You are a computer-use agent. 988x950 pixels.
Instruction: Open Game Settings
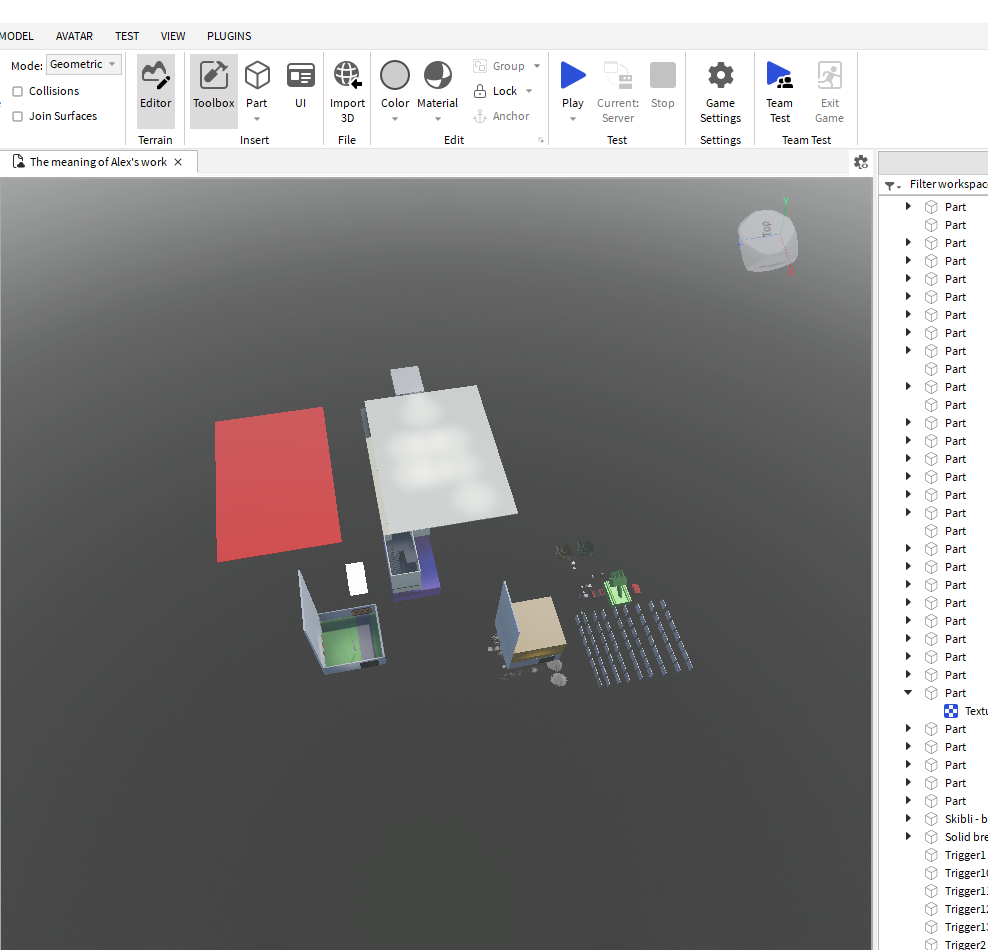point(720,91)
